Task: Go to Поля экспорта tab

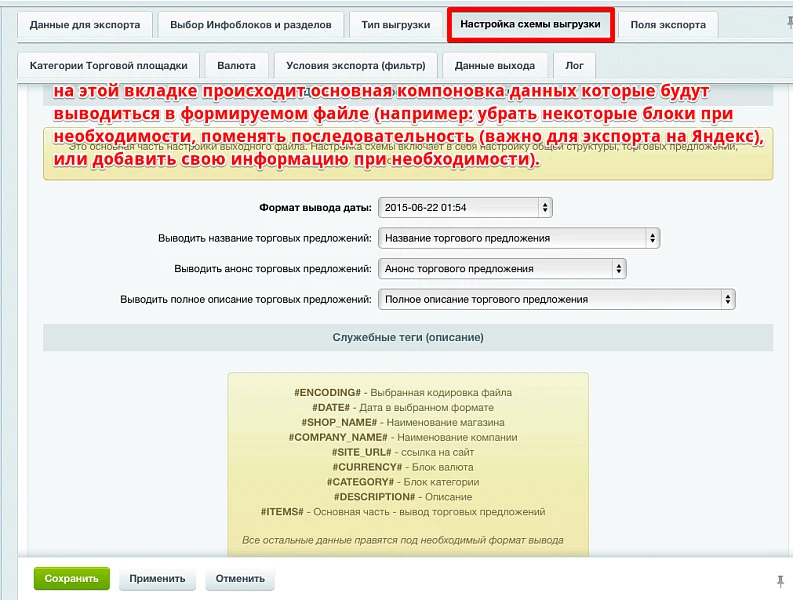Action: [x=668, y=25]
